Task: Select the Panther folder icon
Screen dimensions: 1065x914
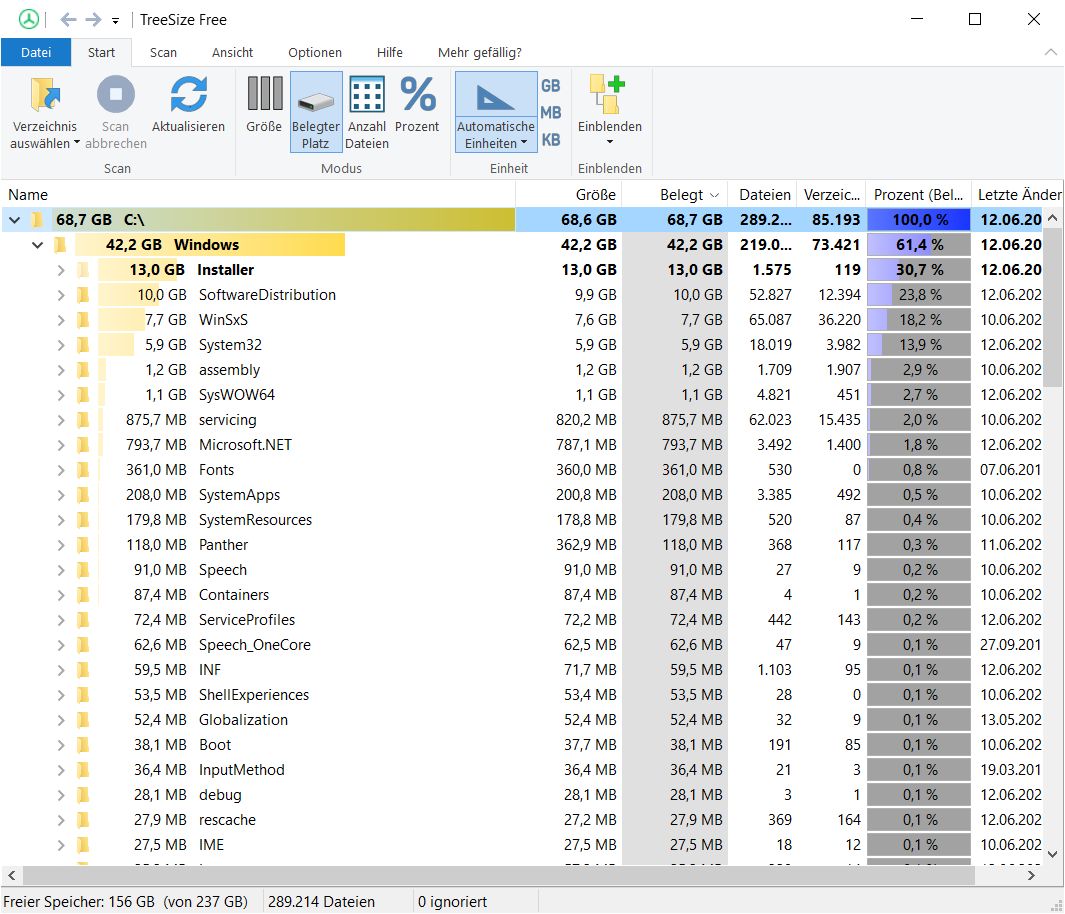Action: click(83, 545)
